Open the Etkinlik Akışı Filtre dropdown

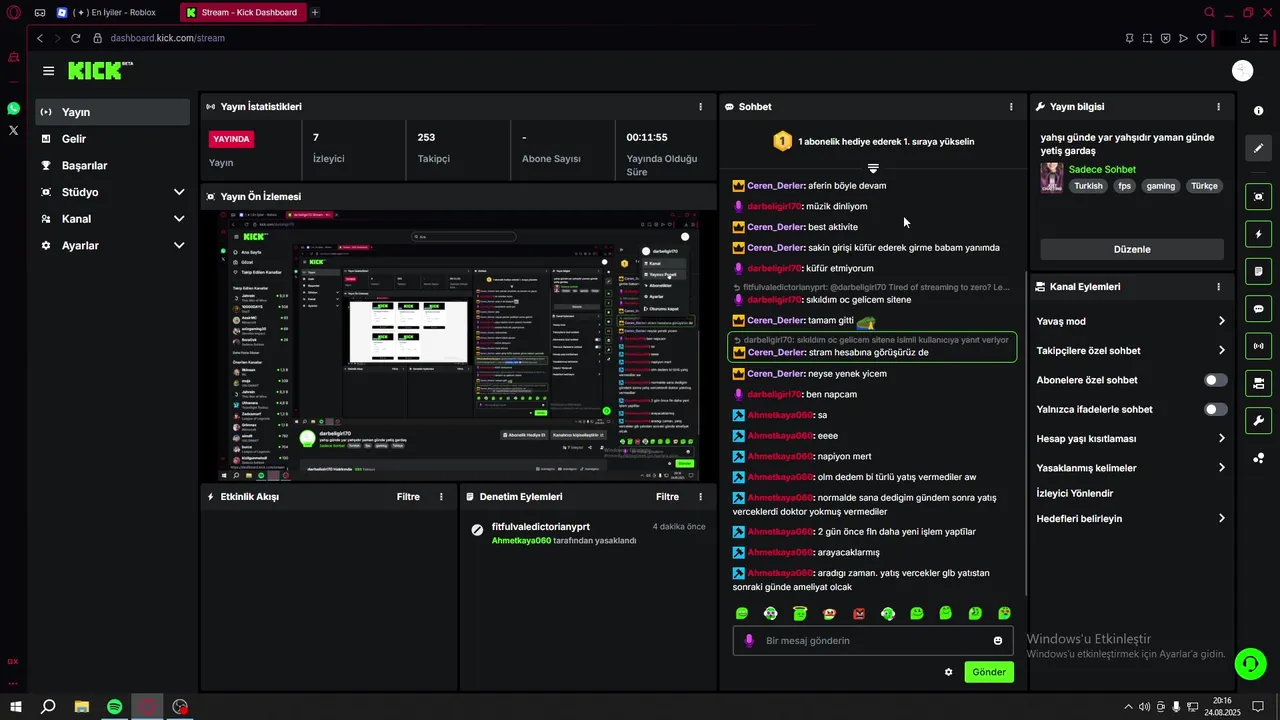408,496
